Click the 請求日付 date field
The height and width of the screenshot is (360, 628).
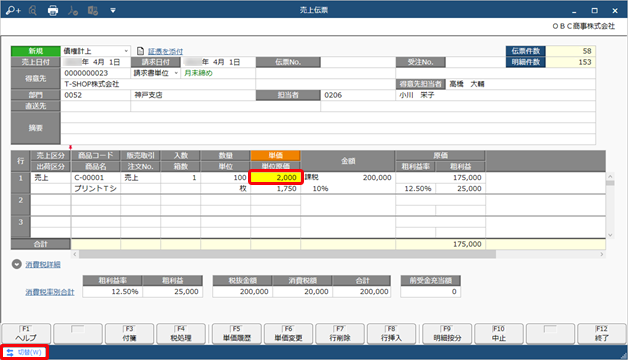[219, 62]
